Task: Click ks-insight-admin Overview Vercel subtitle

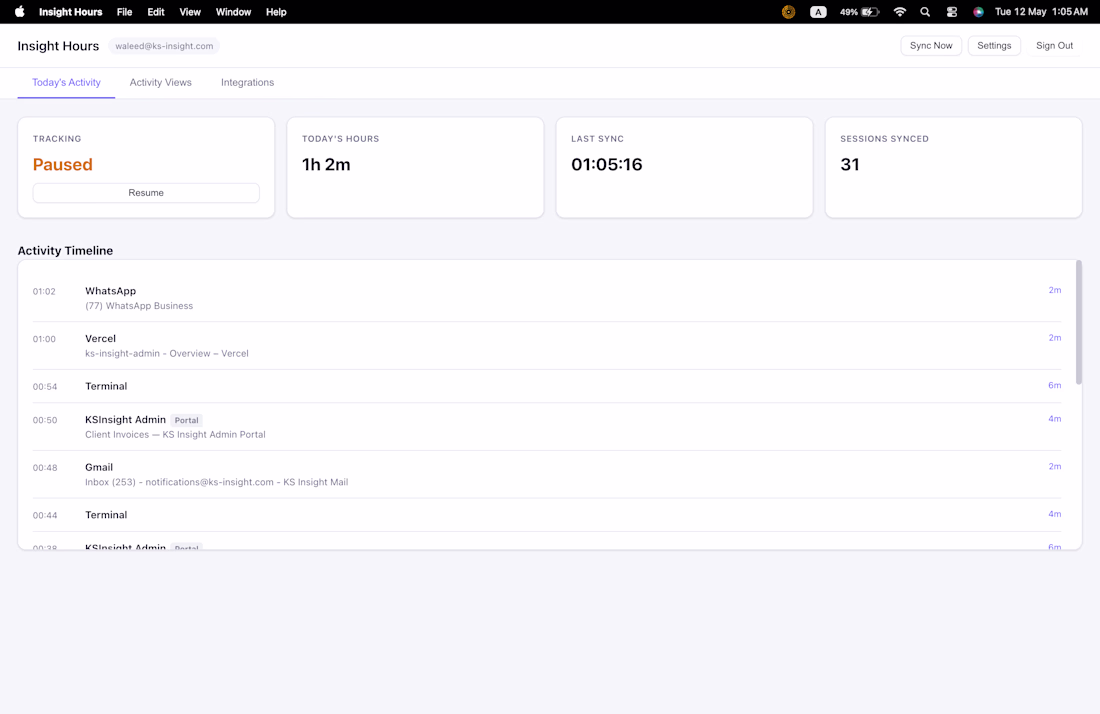Action: (x=167, y=353)
